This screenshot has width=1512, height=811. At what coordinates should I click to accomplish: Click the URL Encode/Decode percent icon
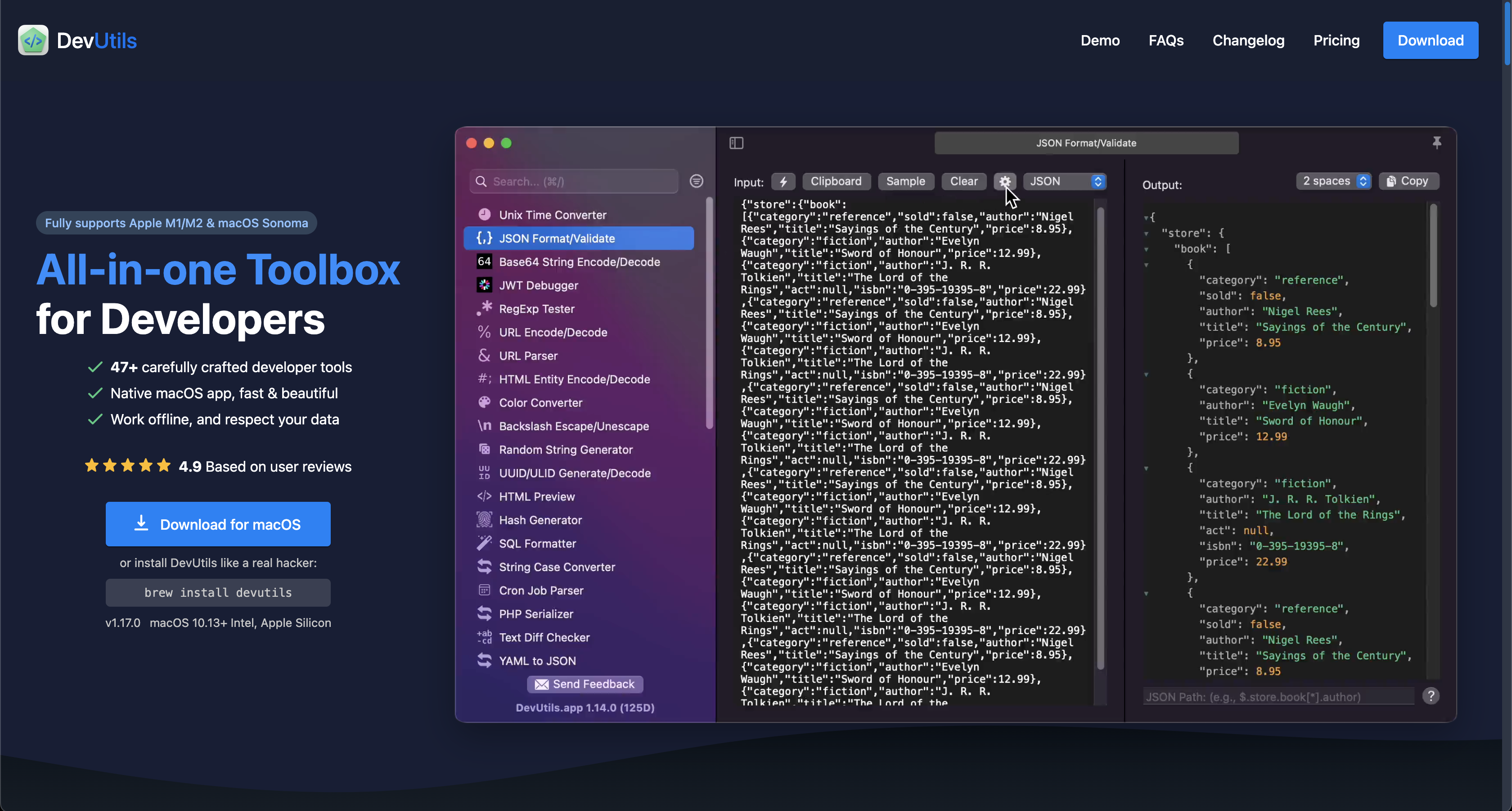[484, 332]
